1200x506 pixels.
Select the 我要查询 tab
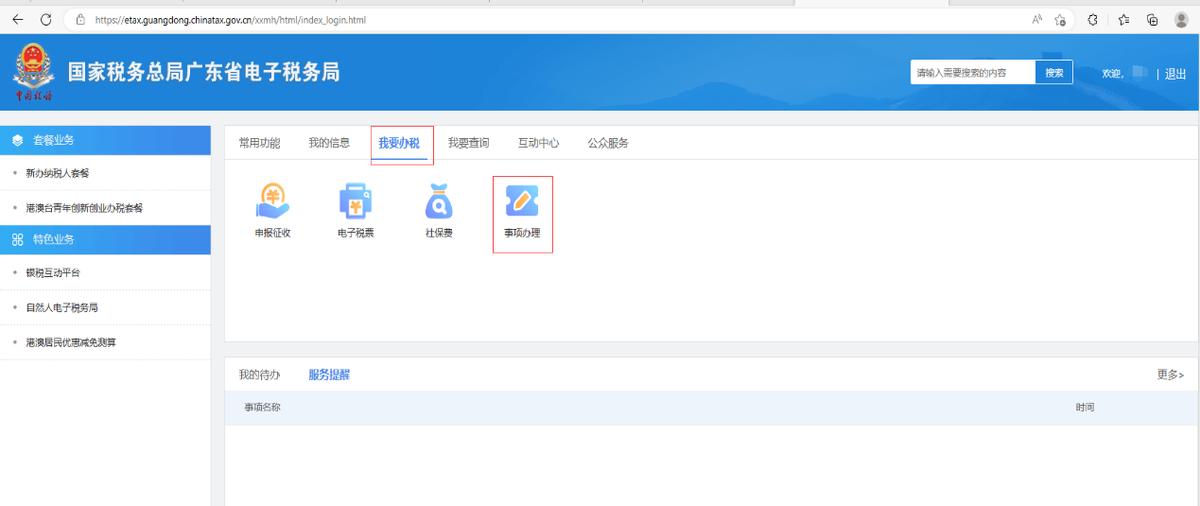pyautogui.click(x=468, y=143)
